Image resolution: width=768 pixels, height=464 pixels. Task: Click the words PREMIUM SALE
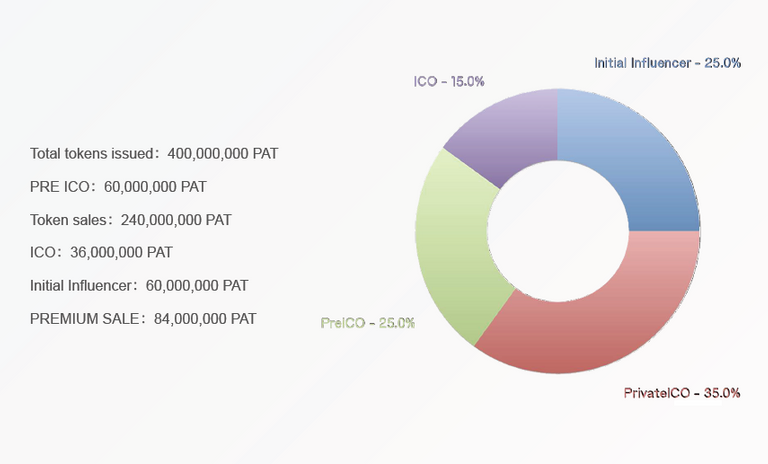point(84,319)
